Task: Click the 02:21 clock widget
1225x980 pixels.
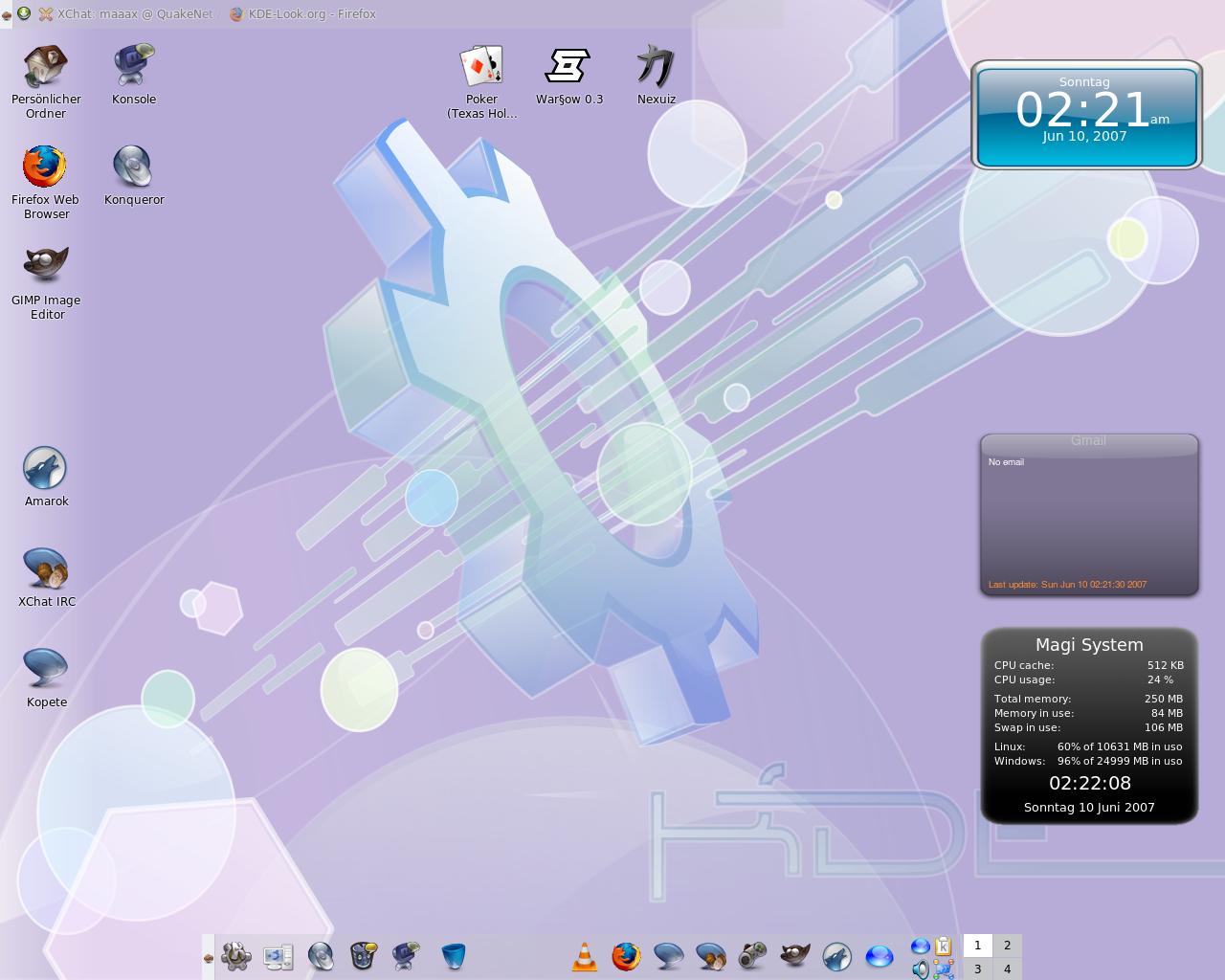Action: pyautogui.click(x=1085, y=115)
